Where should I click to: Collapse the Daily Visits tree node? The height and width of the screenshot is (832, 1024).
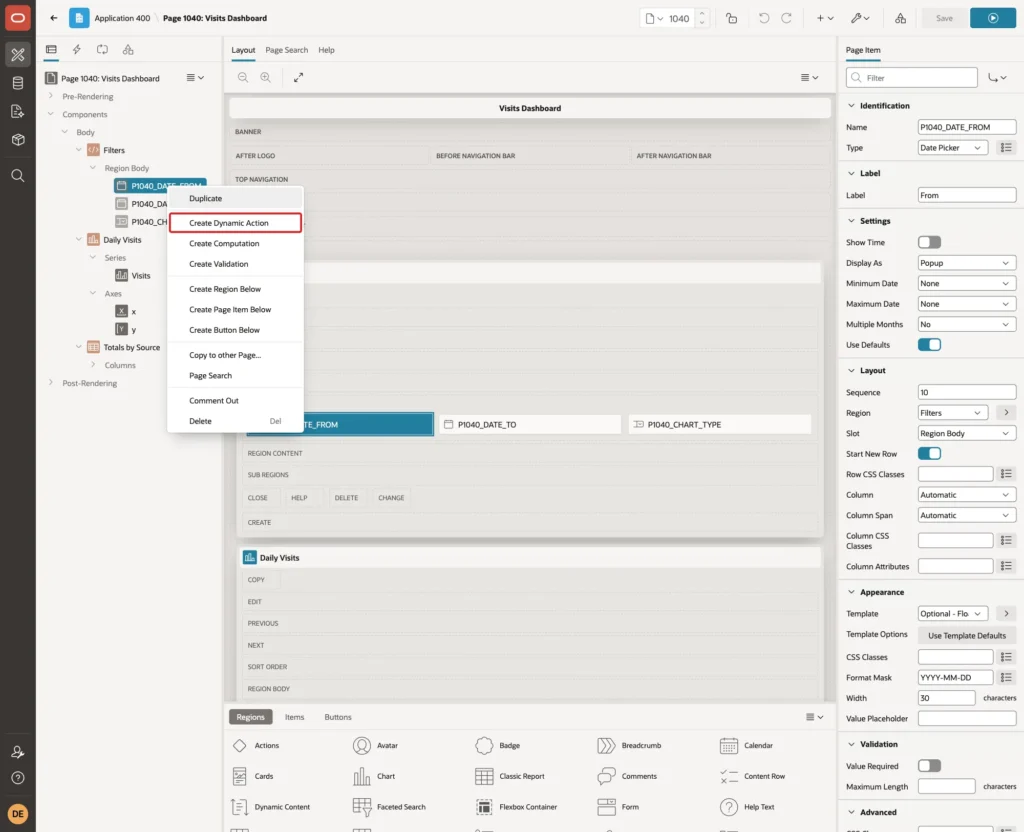coord(78,240)
